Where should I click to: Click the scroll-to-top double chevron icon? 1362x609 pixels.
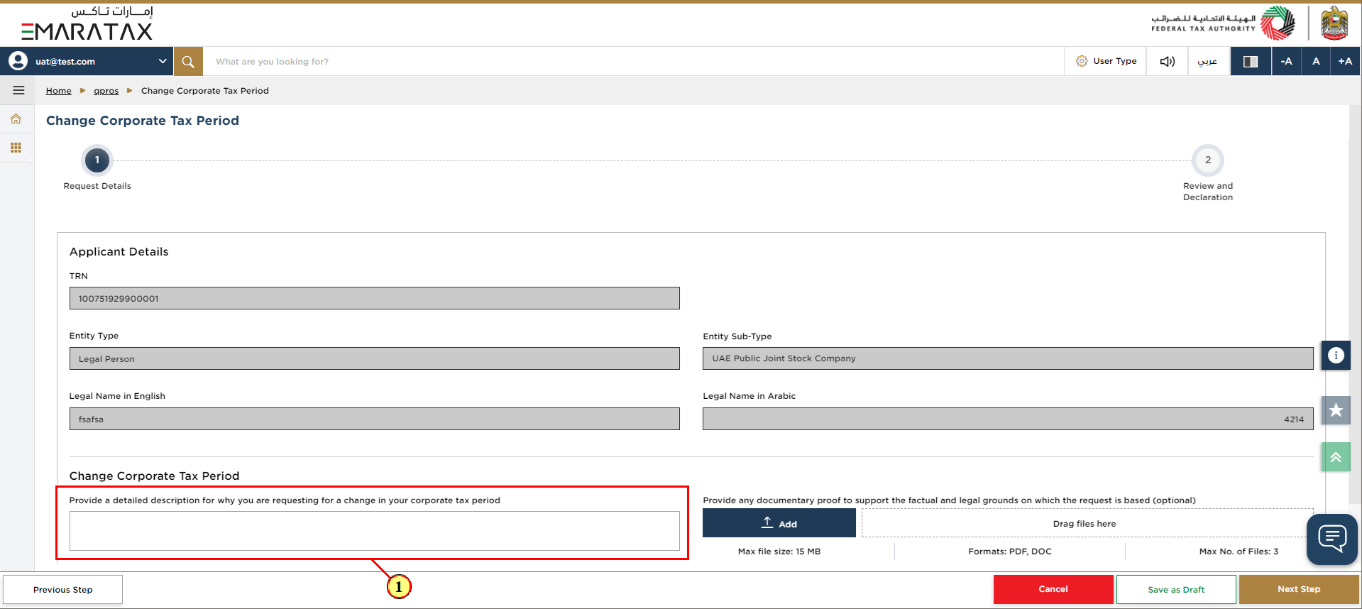click(x=1335, y=457)
